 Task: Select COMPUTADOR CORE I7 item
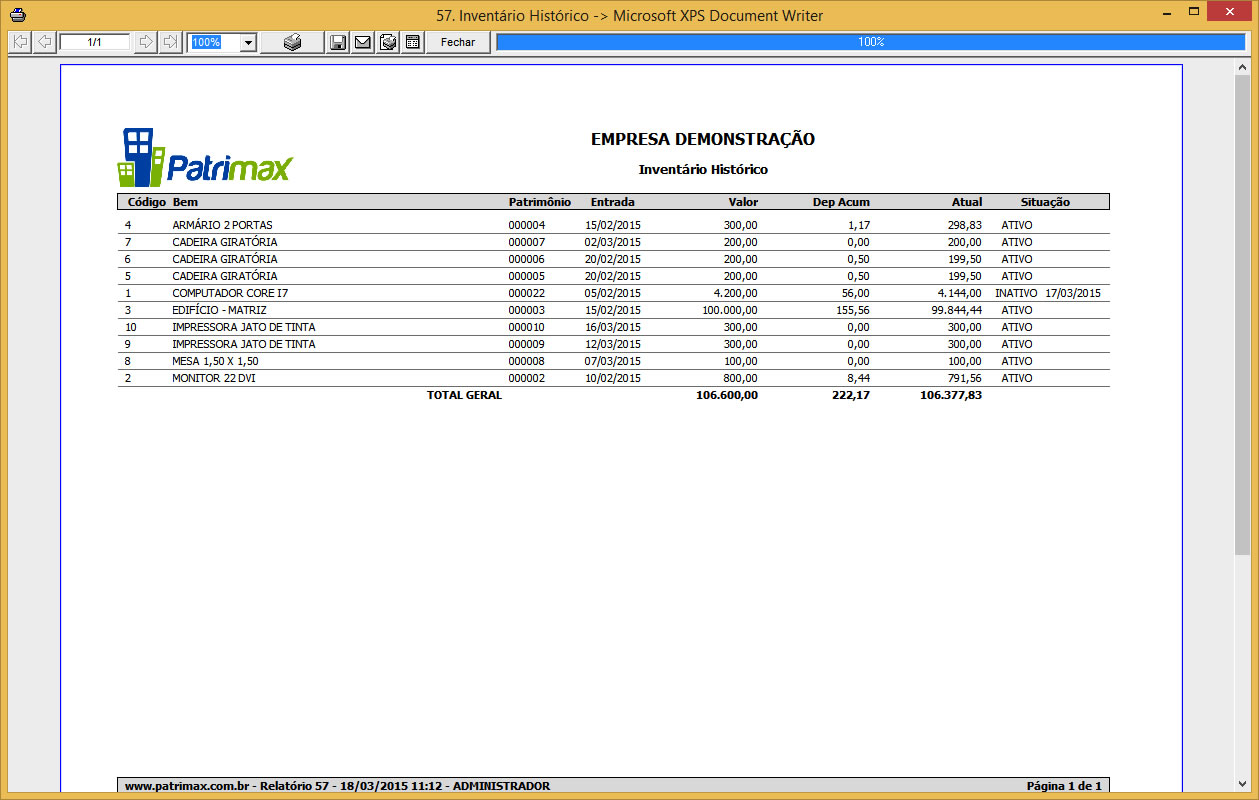tap(230, 293)
